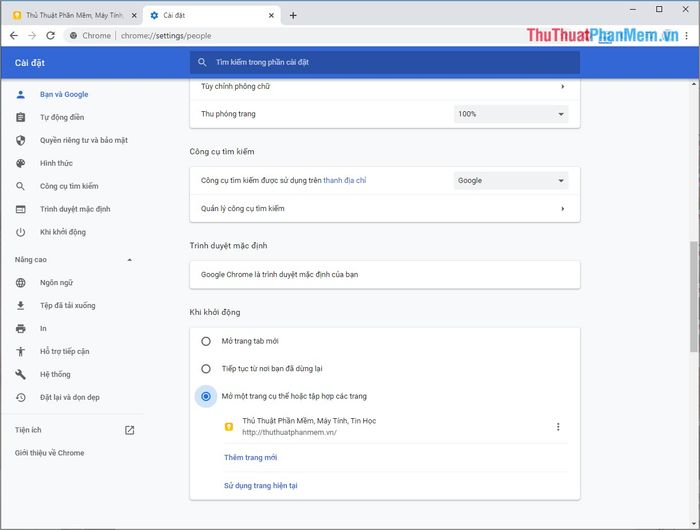Click the reset and cleanup history icon
Viewport: 700px width, 530px height.
point(21,397)
